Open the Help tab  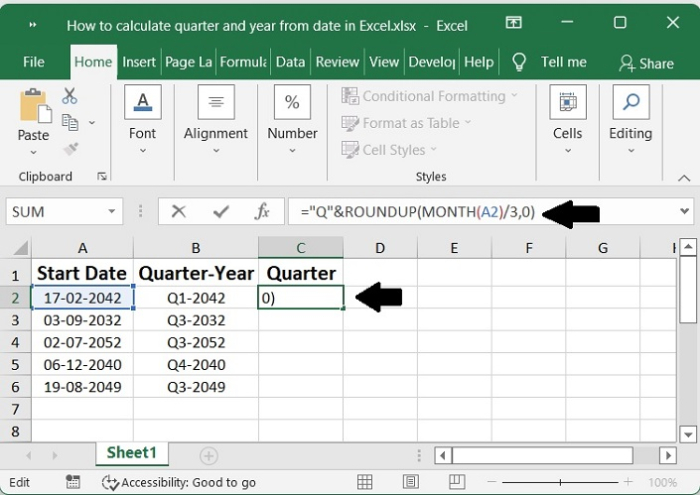click(x=479, y=62)
